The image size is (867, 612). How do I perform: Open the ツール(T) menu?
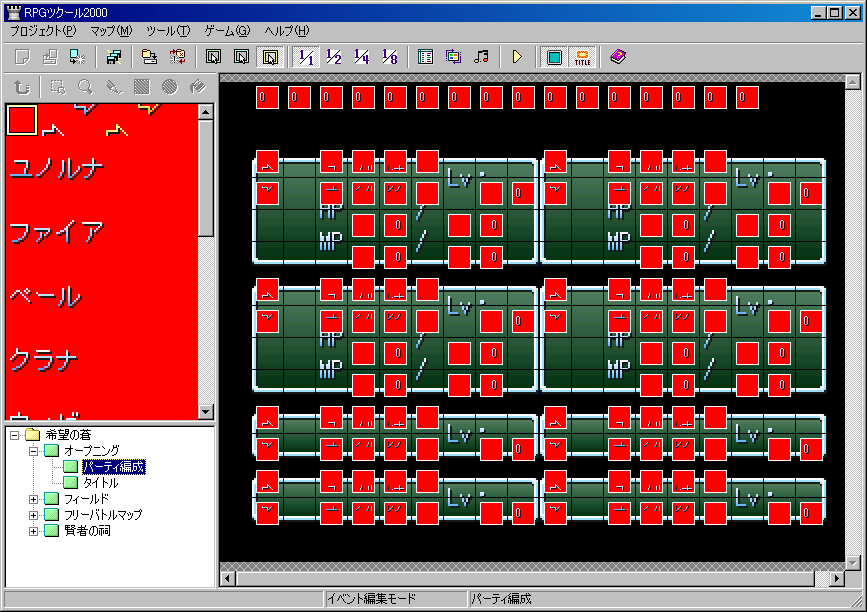[168, 31]
